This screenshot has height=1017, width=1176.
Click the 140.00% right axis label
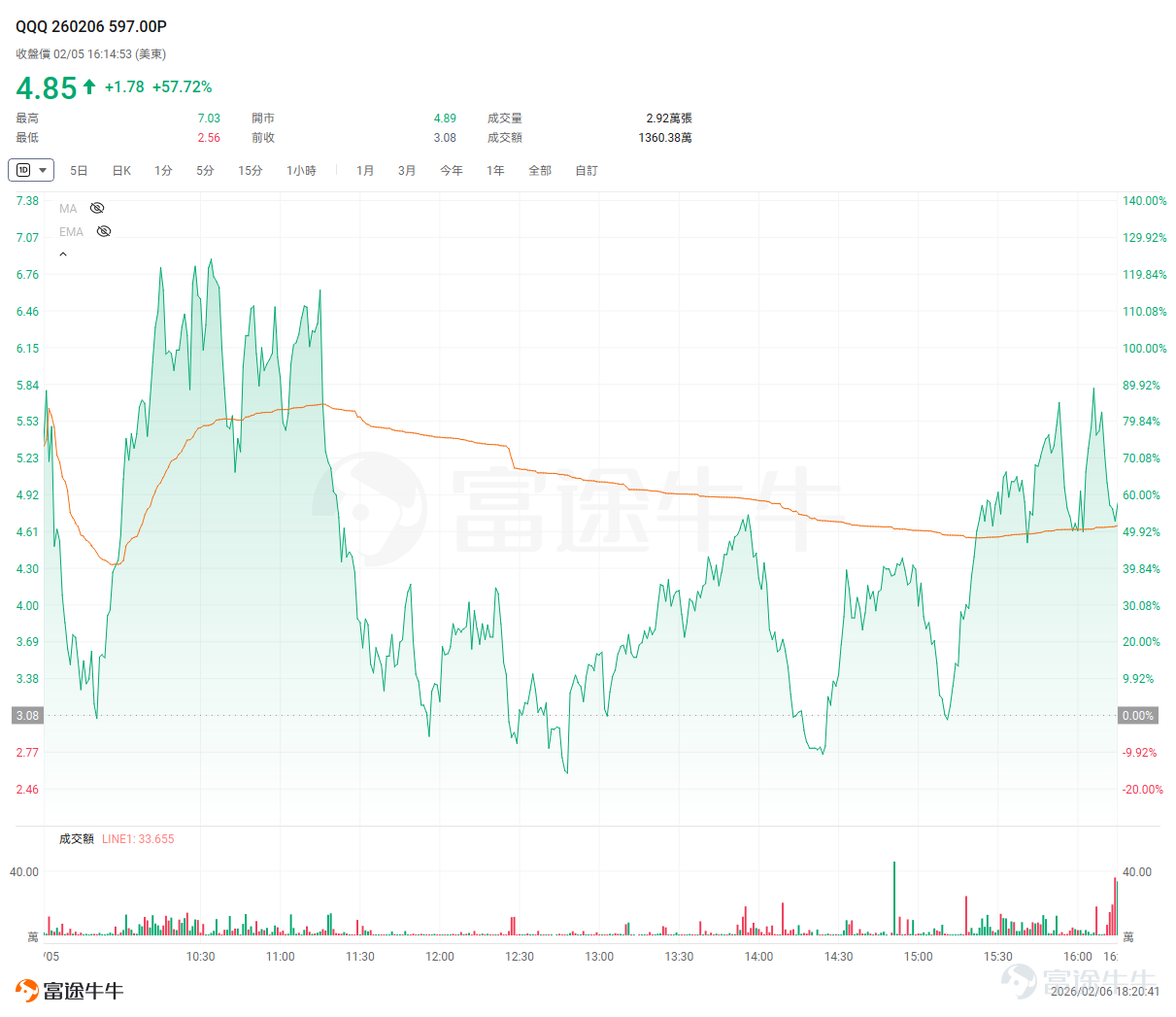[1145, 201]
